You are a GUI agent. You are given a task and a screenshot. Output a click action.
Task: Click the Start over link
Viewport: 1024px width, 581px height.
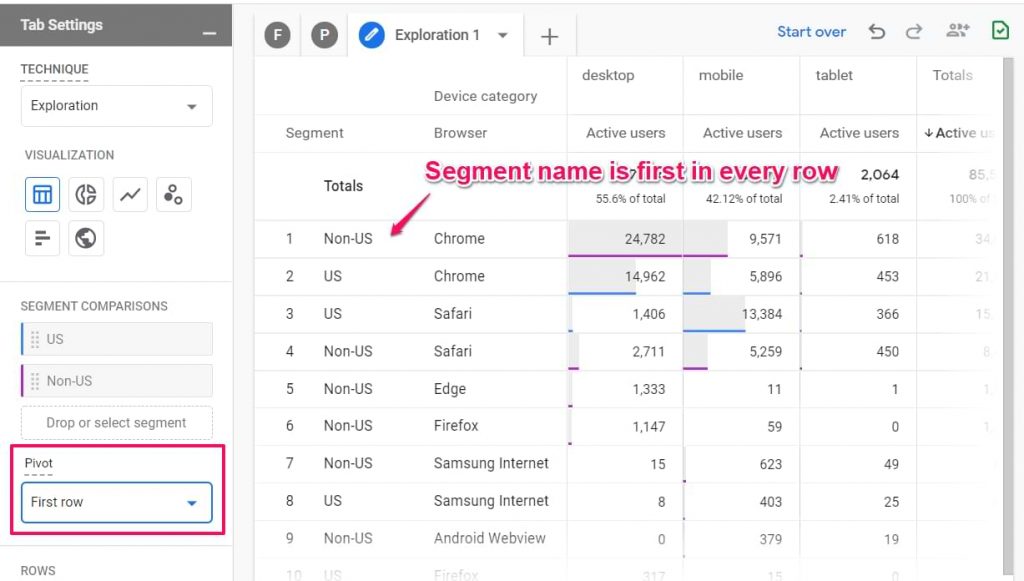coord(811,31)
